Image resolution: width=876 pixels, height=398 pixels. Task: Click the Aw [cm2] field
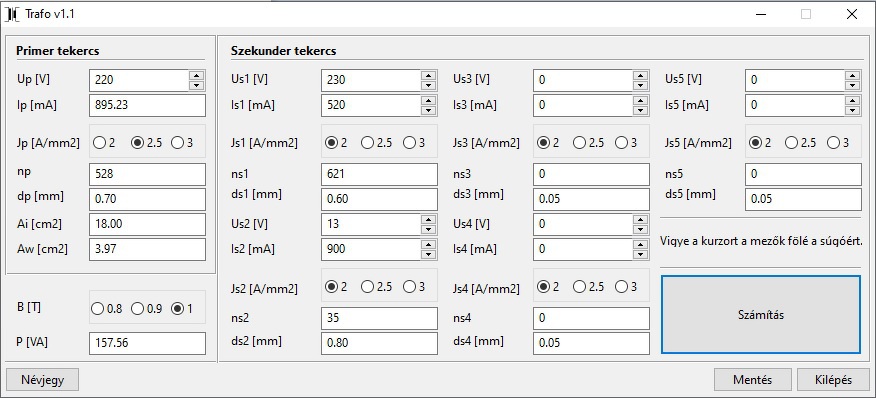click(147, 249)
